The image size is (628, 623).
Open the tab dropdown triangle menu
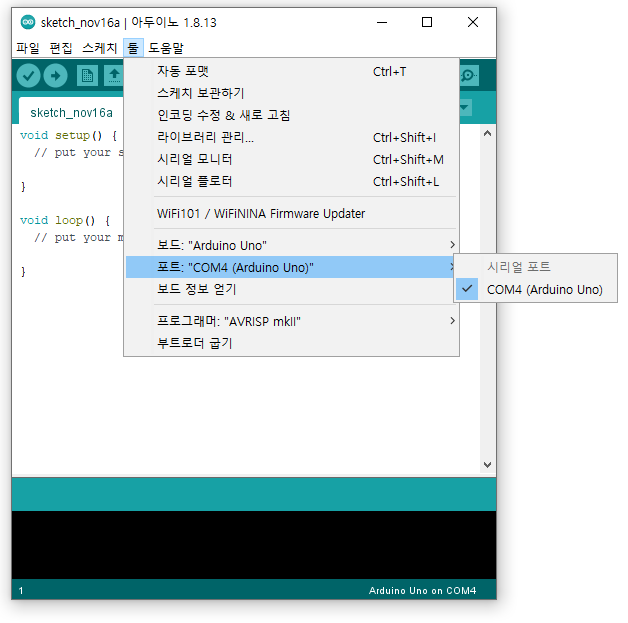(x=465, y=107)
